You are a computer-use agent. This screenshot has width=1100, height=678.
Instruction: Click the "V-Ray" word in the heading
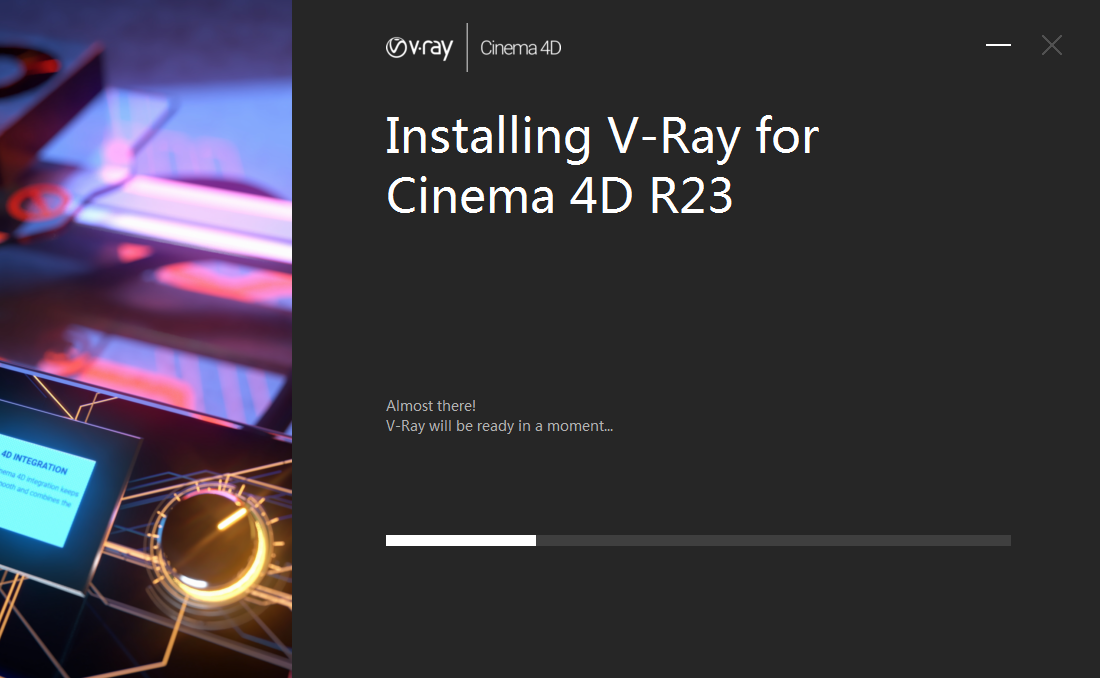tap(674, 137)
